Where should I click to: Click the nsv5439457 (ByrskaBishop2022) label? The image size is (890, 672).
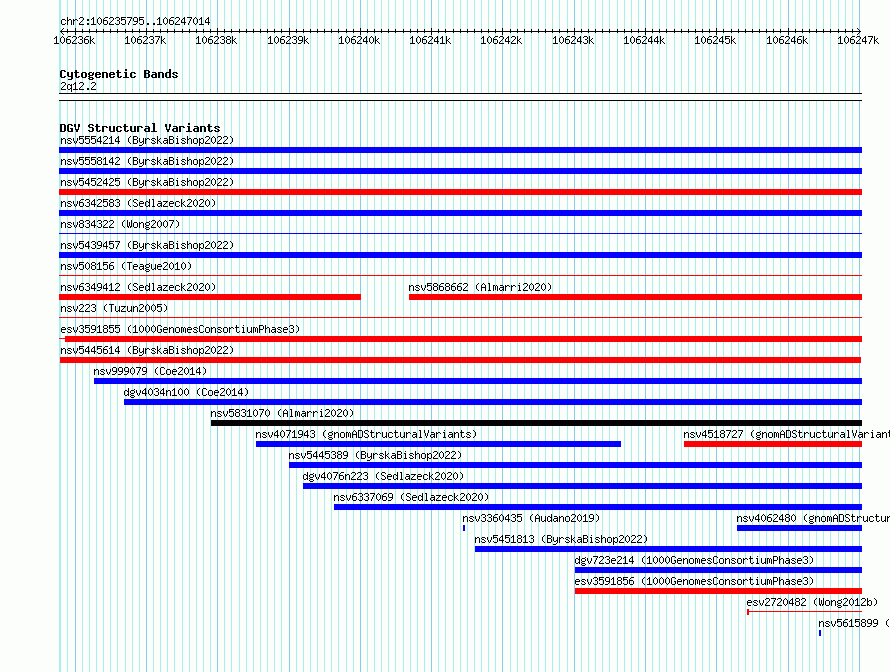(x=147, y=245)
